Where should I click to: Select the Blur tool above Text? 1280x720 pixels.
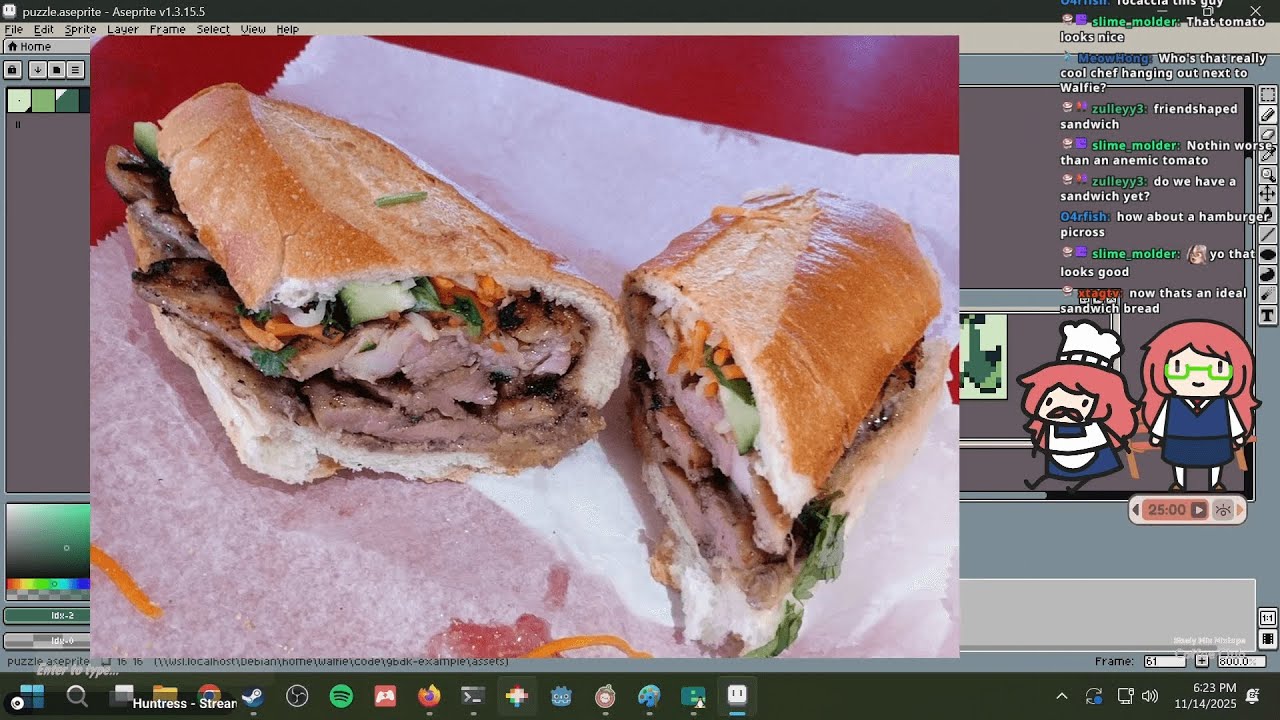1267,295
